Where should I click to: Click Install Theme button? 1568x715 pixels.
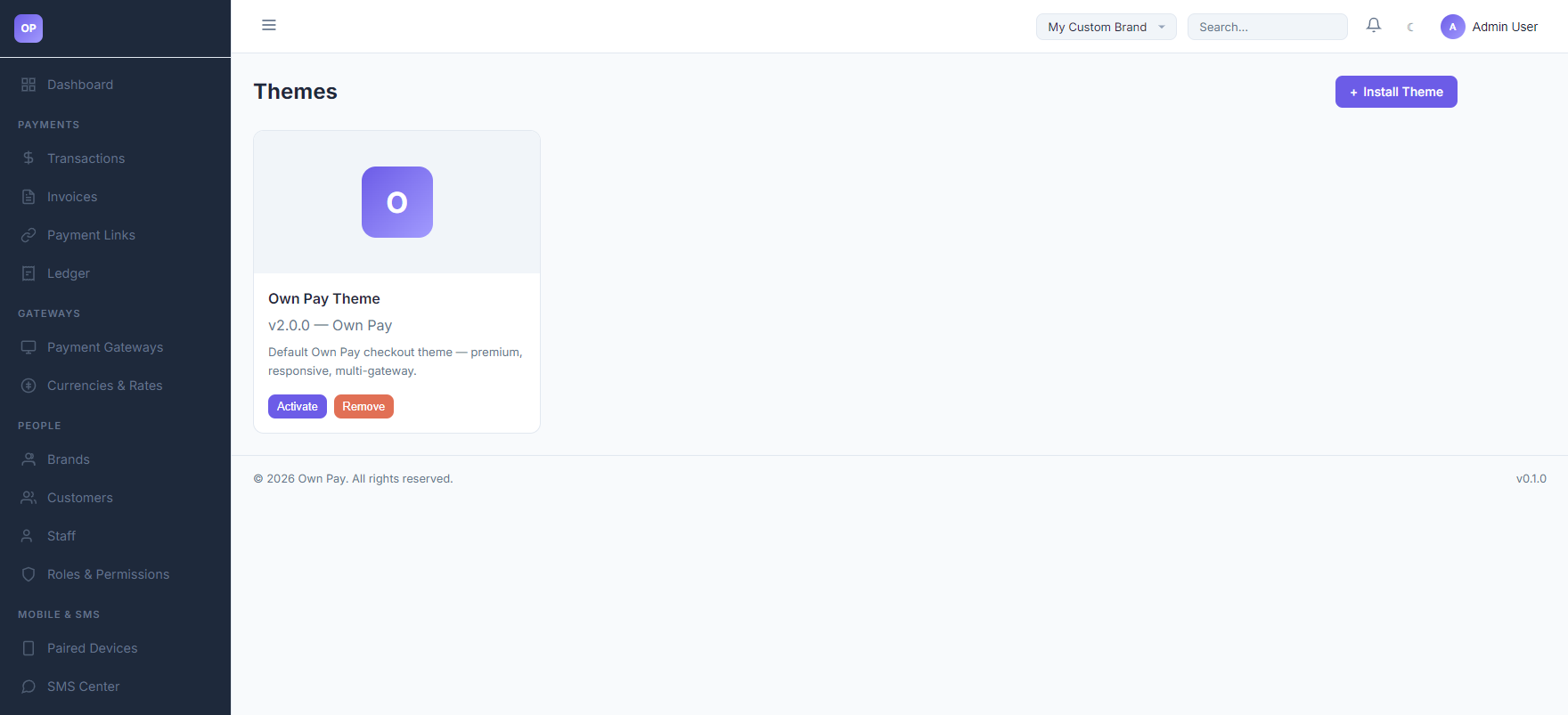coord(1396,92)
